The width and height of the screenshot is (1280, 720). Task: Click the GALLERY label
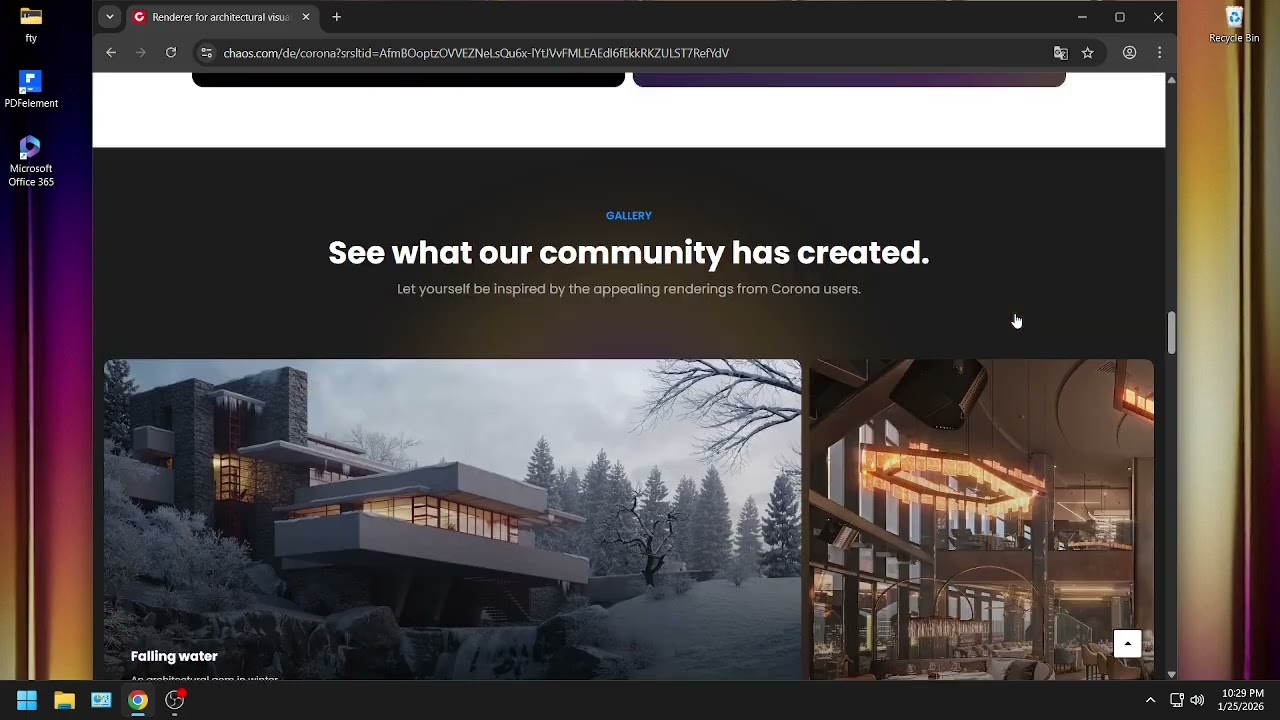tap(629, 216)
